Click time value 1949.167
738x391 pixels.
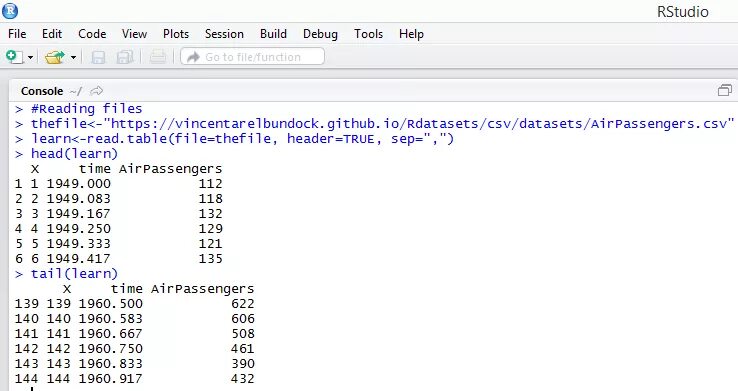pyautogui.click(x=79, y=214)
